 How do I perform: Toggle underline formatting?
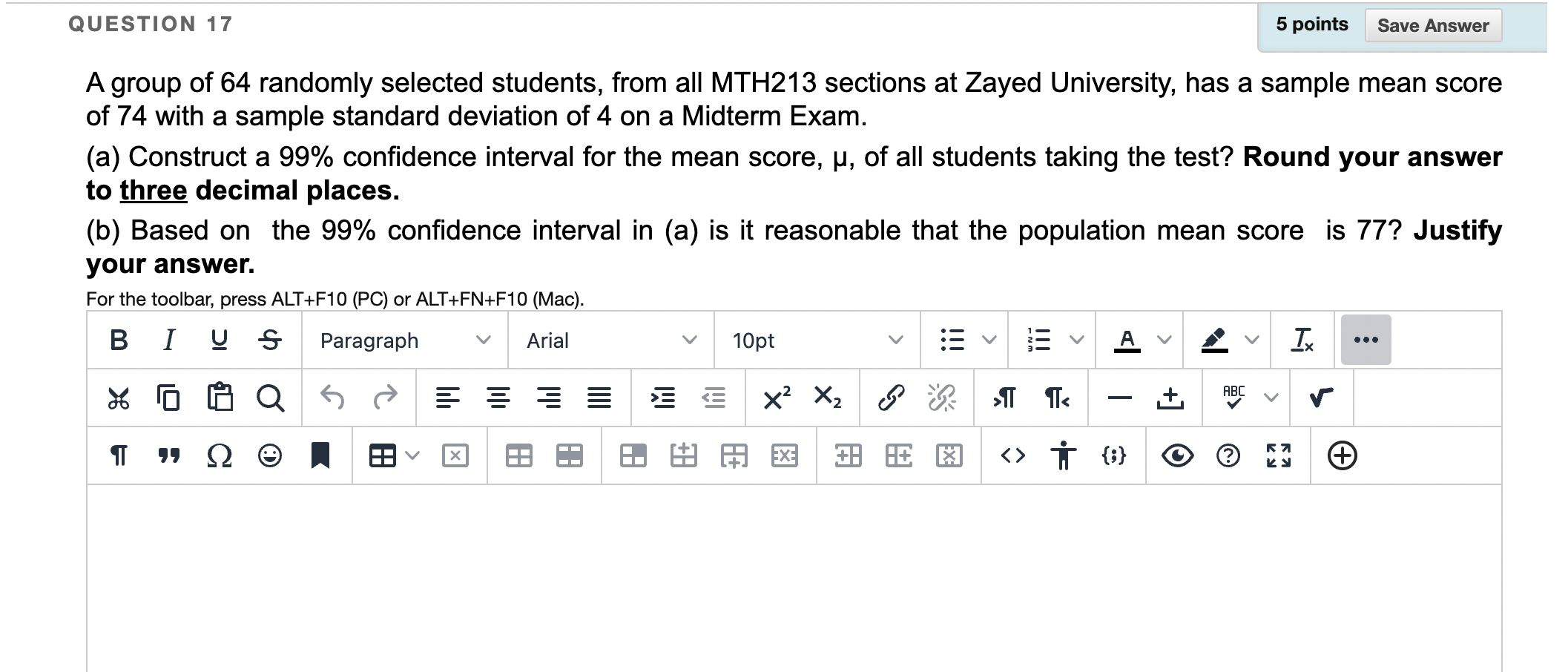coord(218,340)
